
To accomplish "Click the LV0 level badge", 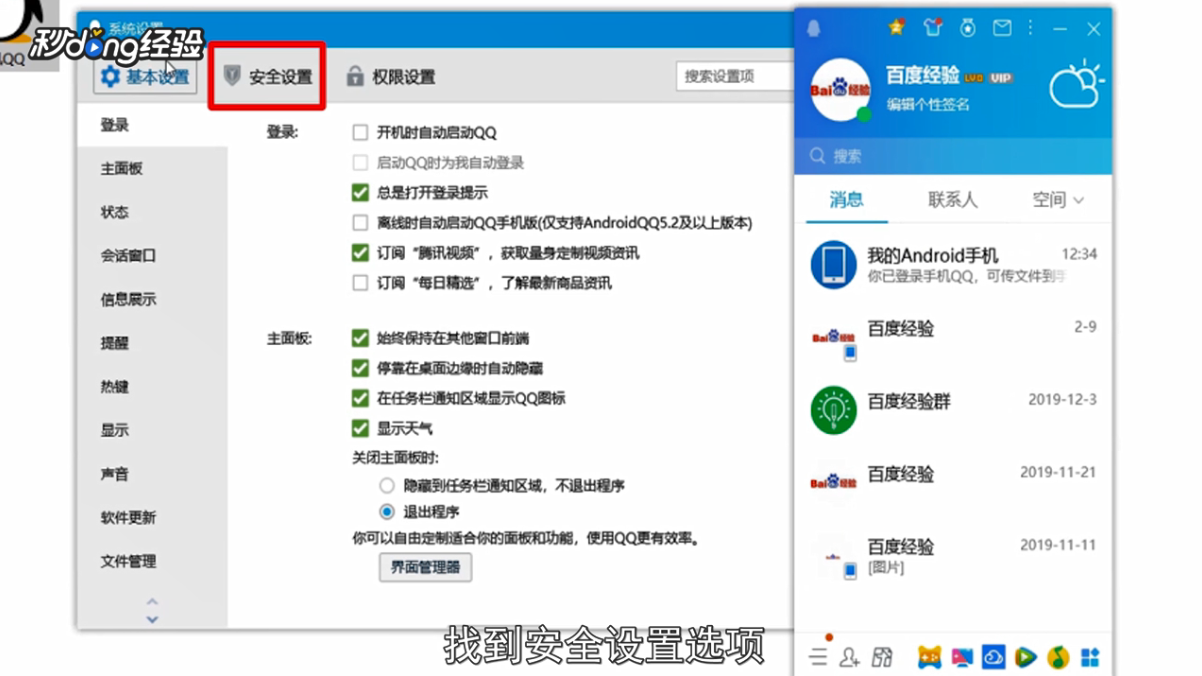I will pyautogui.click(x=975, y=78).
